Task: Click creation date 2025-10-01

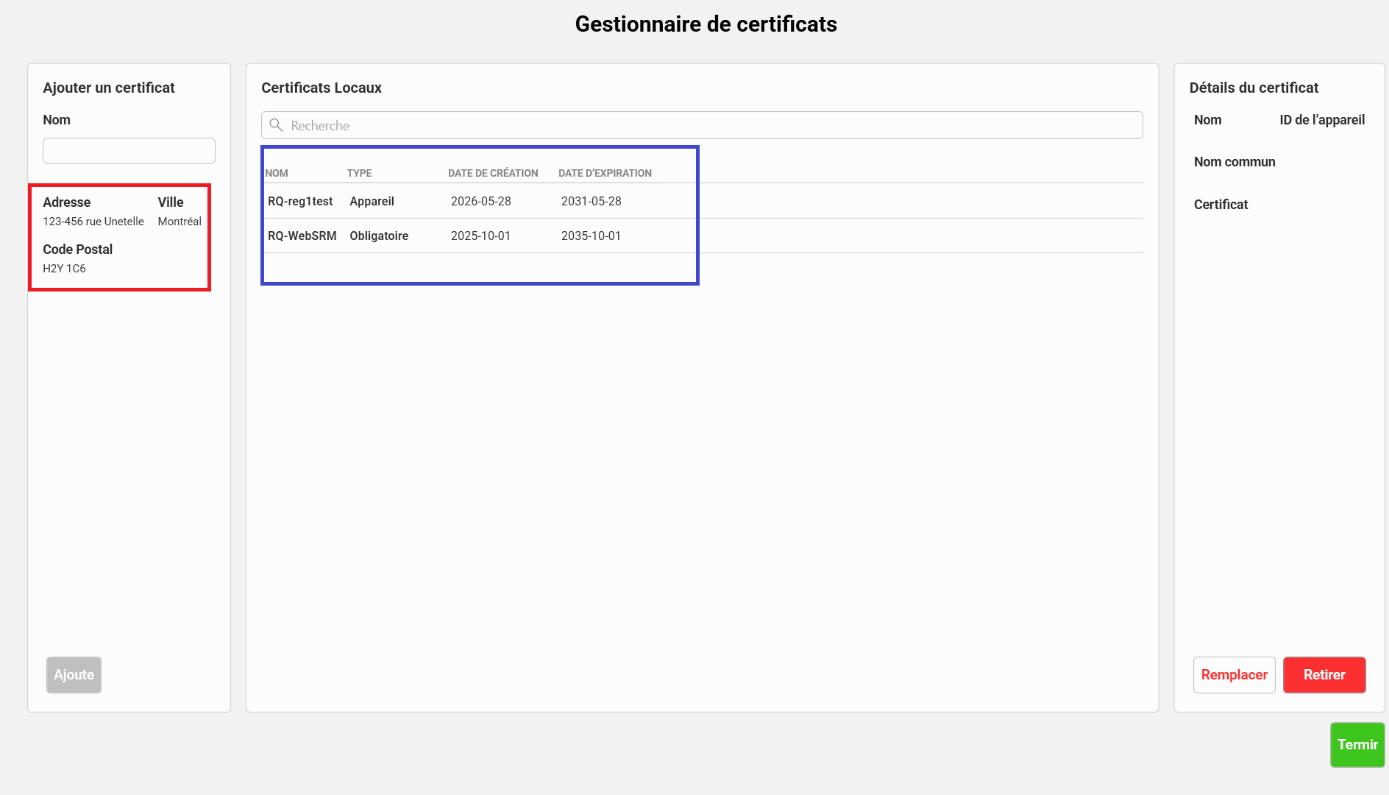Action: [481, 236]
